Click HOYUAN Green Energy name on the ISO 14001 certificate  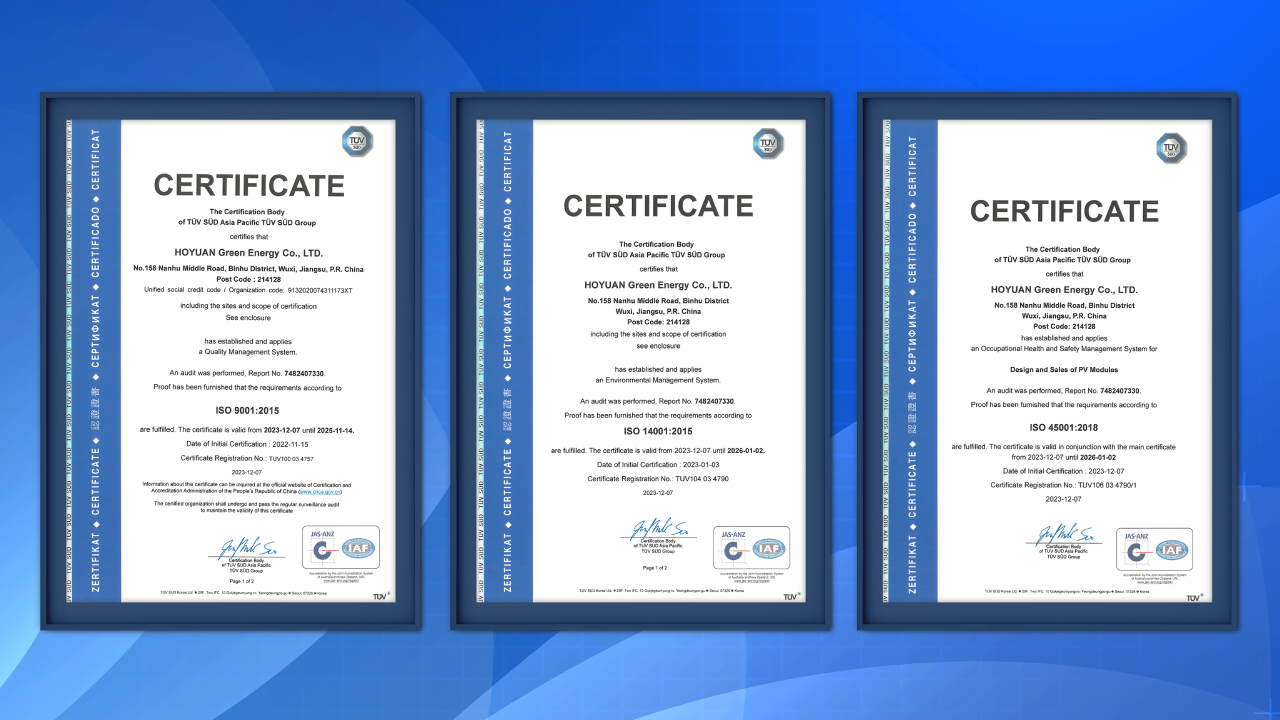[658, 285]
